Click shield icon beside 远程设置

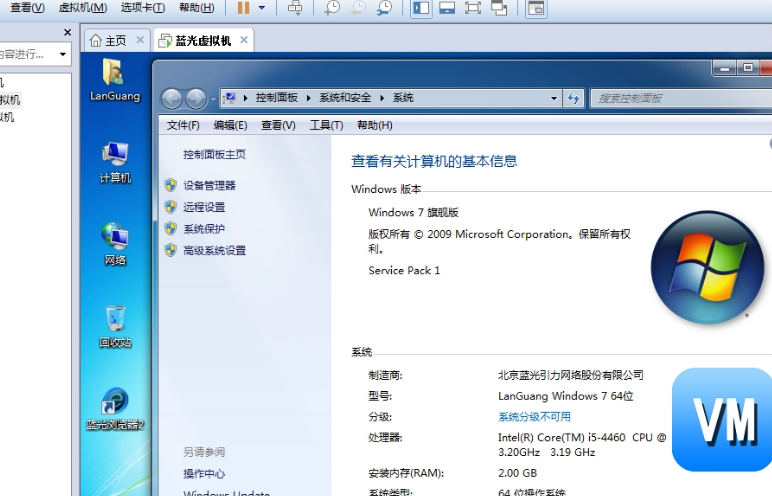(x=170, y=207)
